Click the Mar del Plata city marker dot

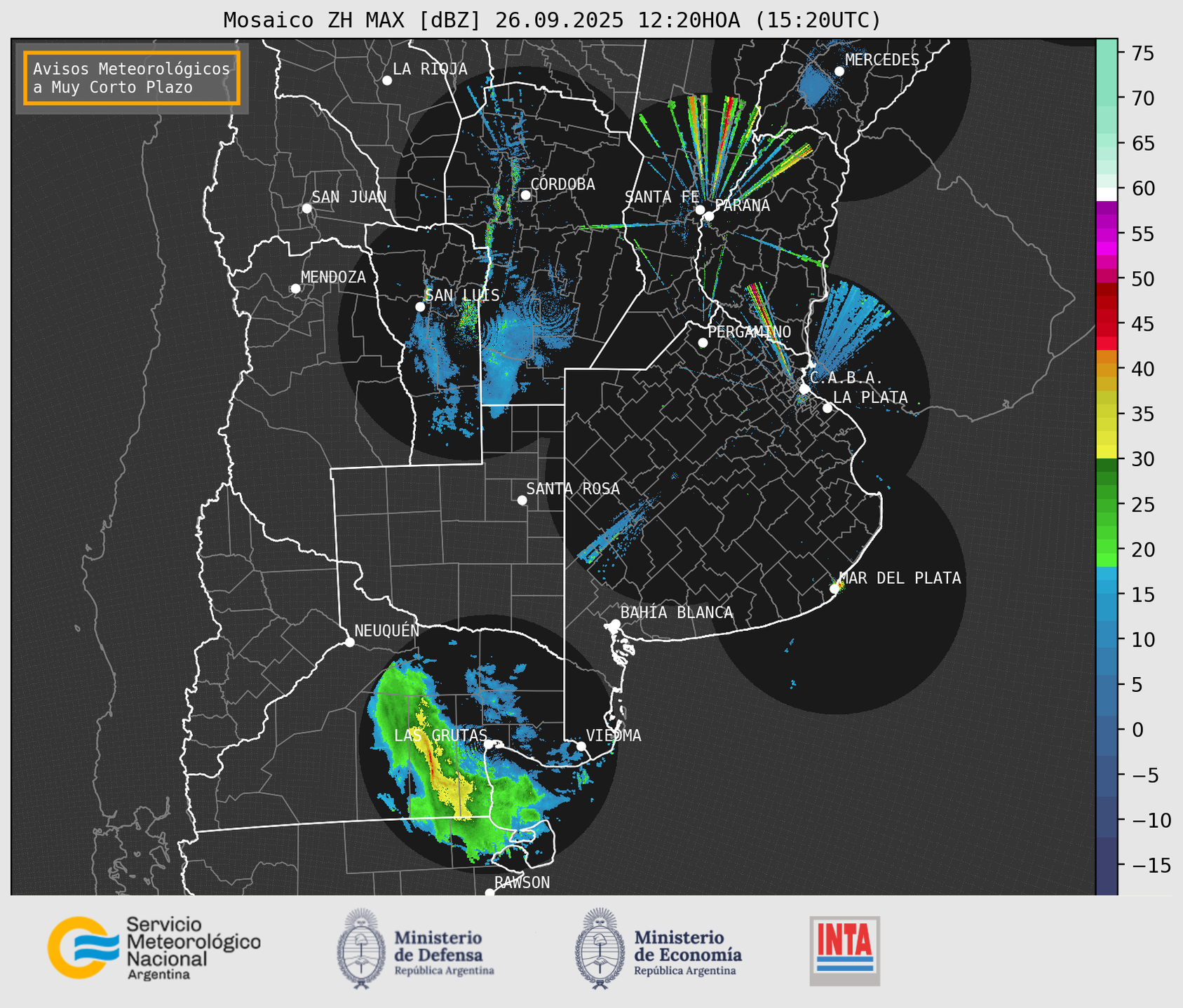point(834,589)
